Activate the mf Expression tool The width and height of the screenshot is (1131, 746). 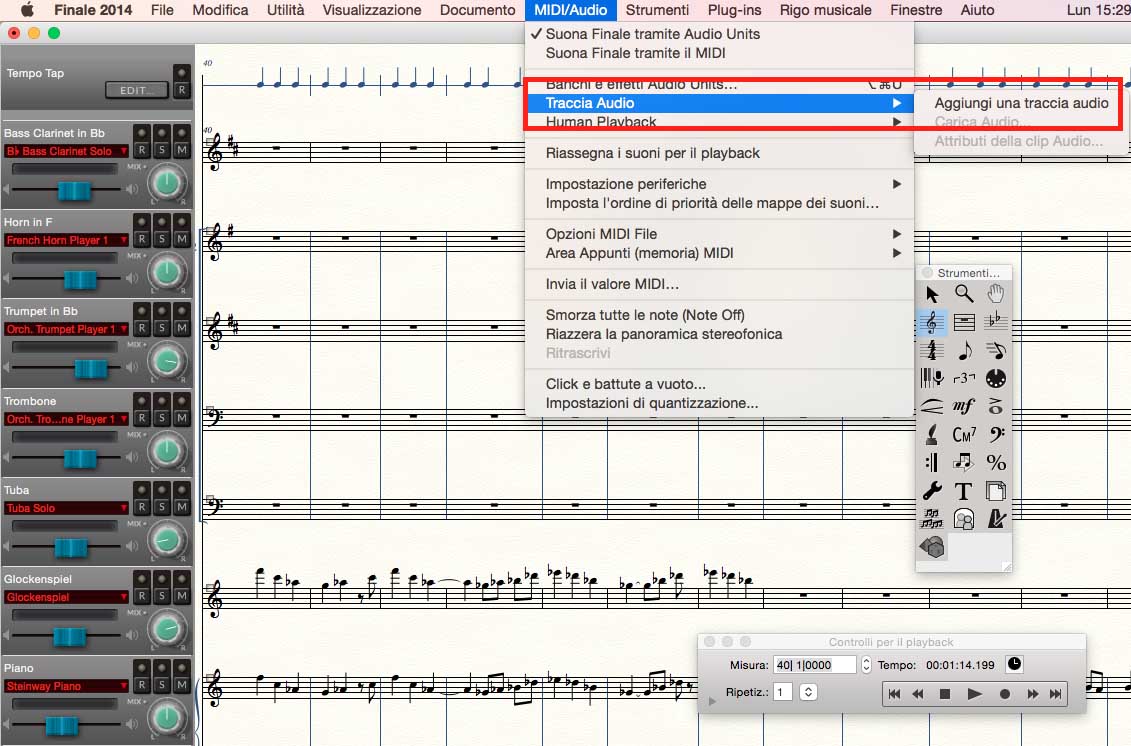[x=964, y=406]
